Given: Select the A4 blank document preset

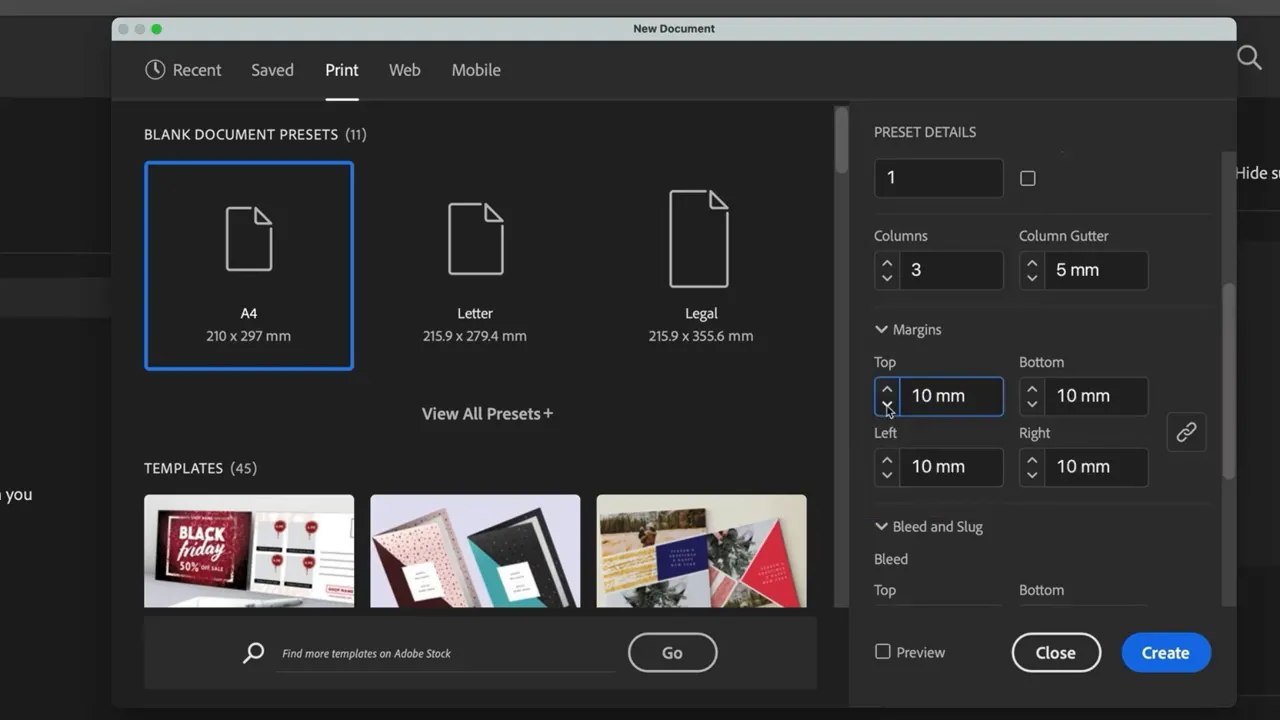Looking at the screenshot, I should (x=249, y=266).
